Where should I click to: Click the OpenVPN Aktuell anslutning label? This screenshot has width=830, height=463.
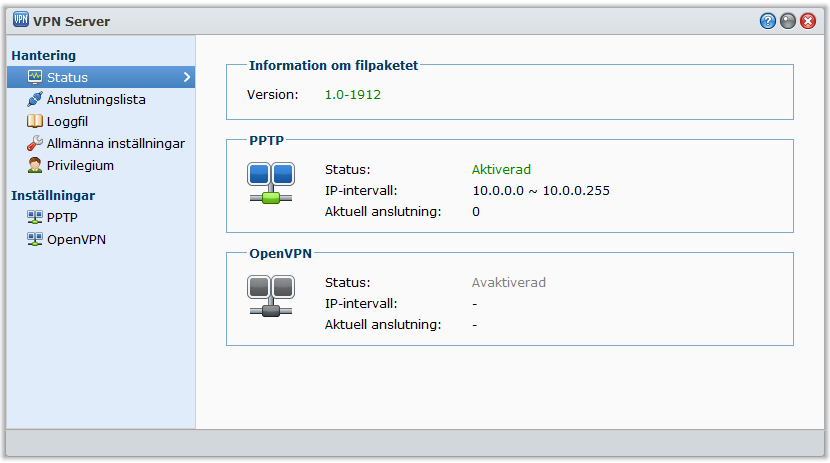click(x=383, y=324)
